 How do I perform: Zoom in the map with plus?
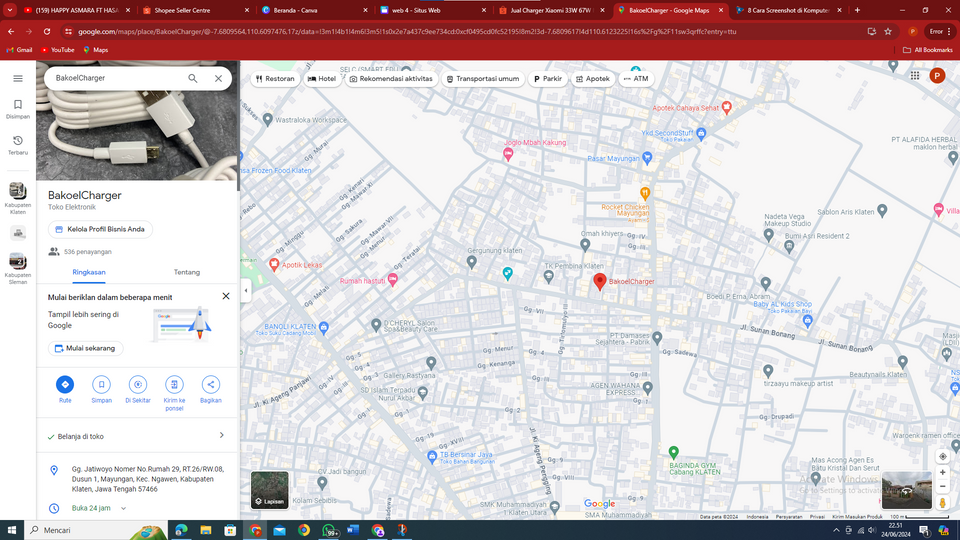point(943,473)
